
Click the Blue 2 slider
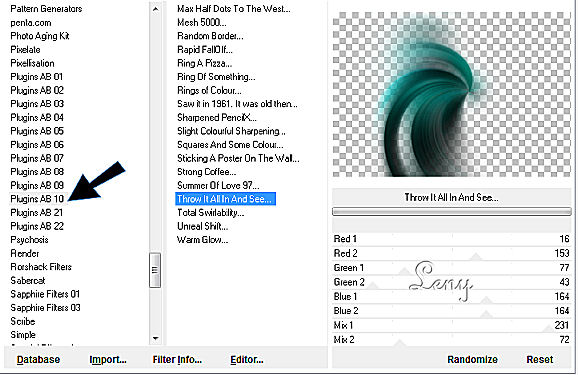452,311
